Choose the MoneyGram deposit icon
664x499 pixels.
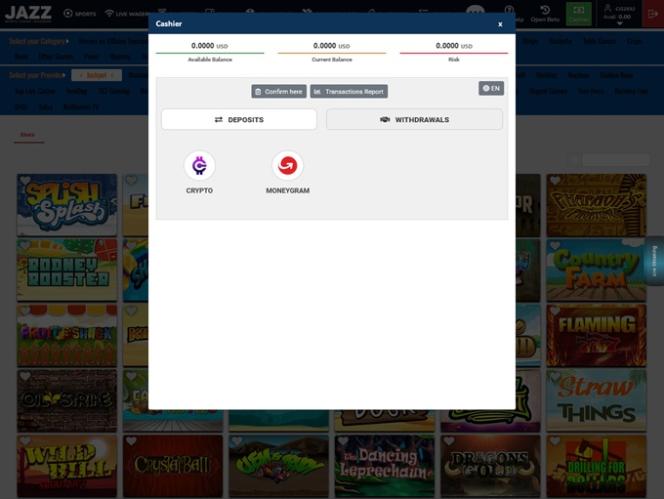tap(287, 166)
